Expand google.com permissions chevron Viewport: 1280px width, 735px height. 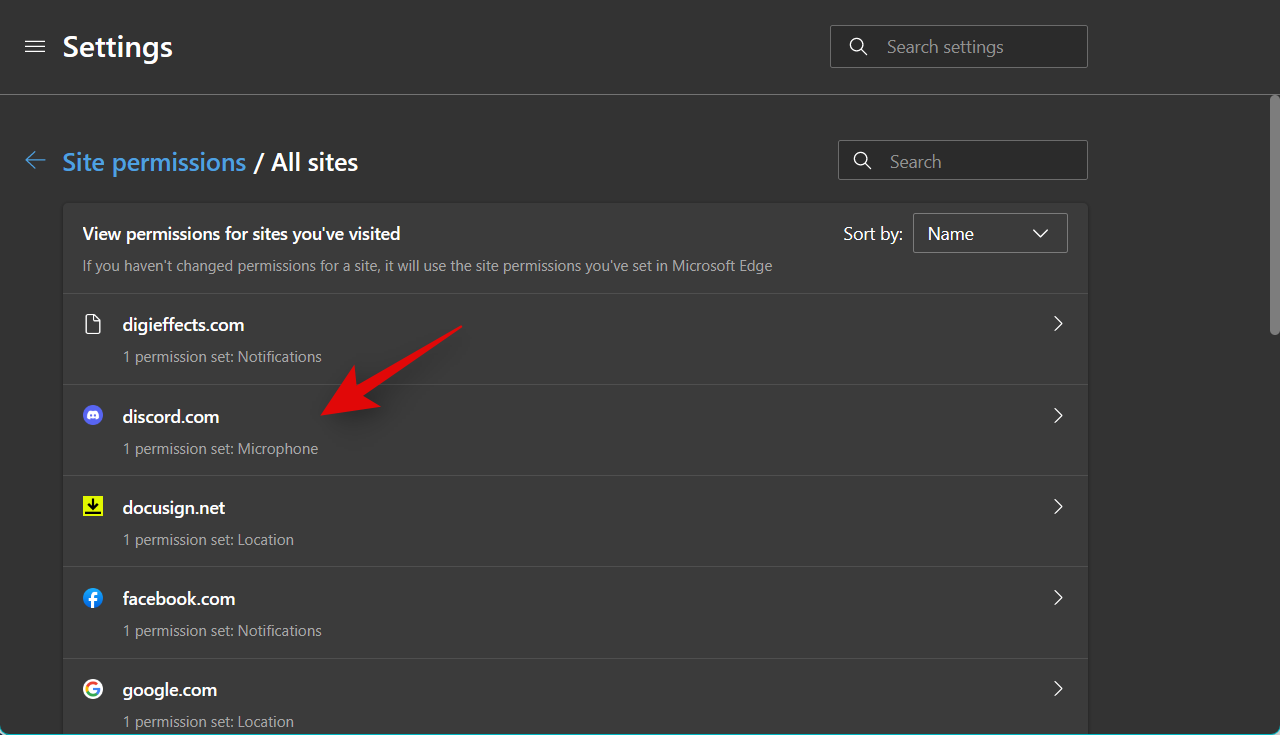[x=1058, y=689]
